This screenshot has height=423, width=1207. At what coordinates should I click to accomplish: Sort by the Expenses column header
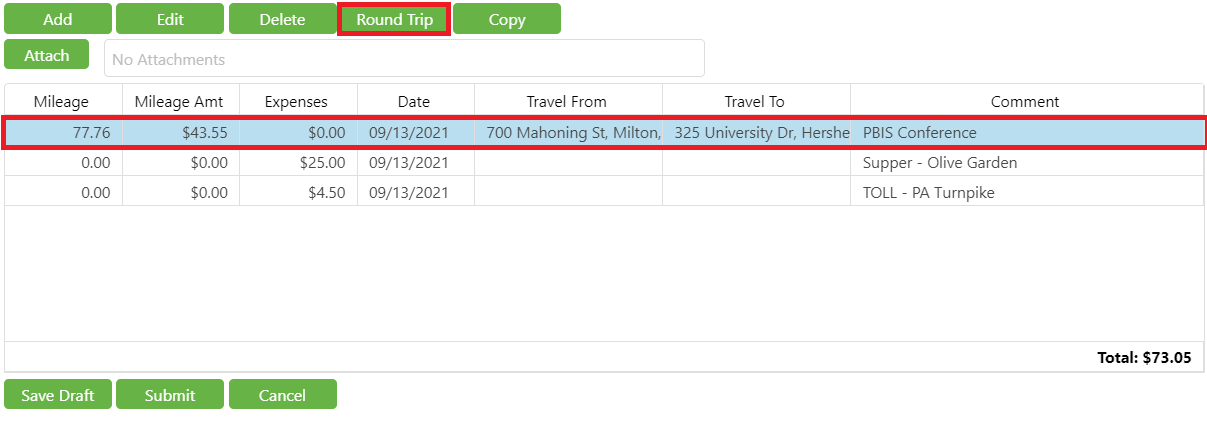(296, 101)
